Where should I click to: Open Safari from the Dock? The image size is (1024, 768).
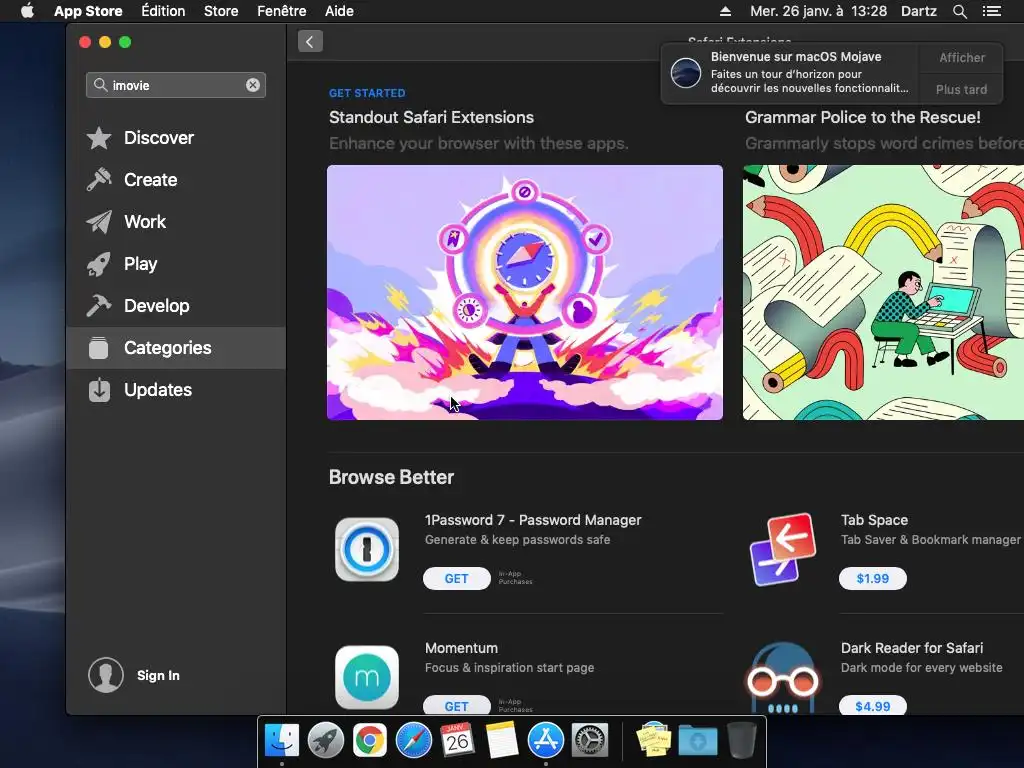click(x=413, y=741)
